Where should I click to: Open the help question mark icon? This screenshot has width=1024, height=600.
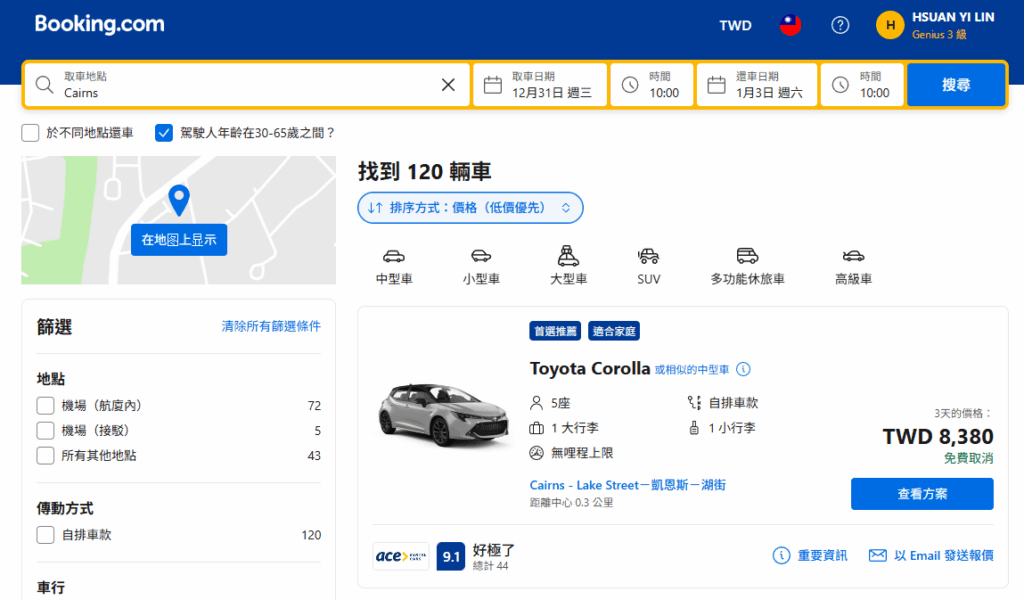coord(839,25)
